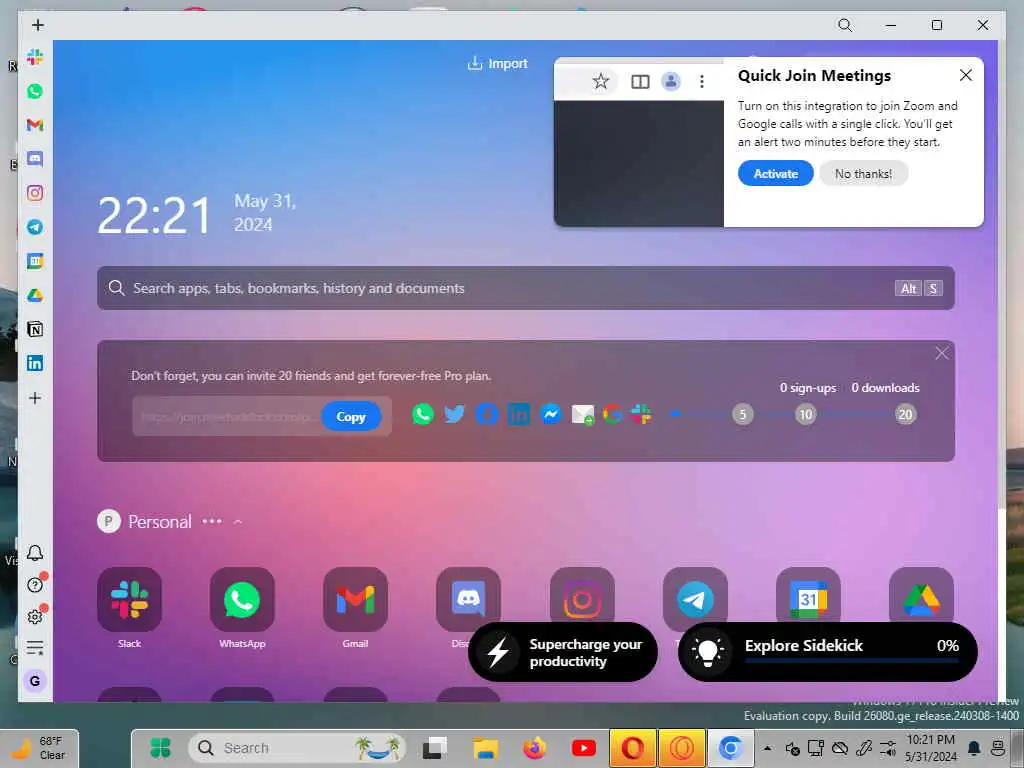
Task: Click the search magnifier in title bar
Action: pyautogui.click(x=844, y=25)
